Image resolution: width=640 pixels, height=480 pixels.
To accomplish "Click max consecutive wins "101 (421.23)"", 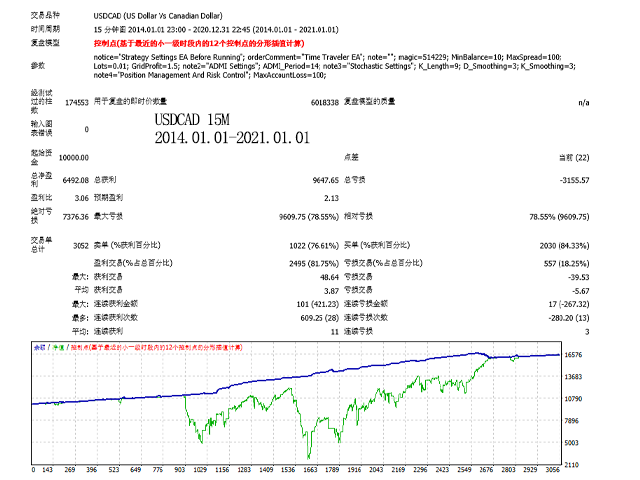I will (x=318, y=304).
